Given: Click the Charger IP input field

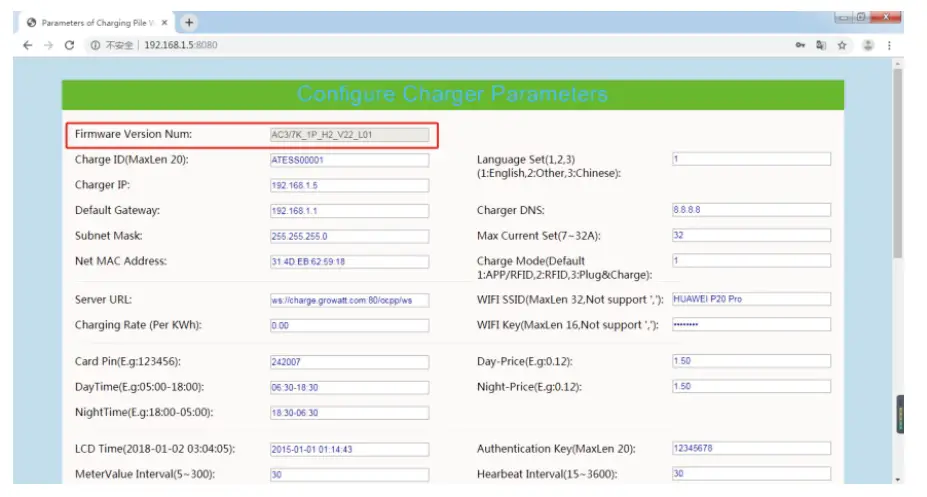Looking at the screenshot, I should pyautogui.click(x=349, y=186).
